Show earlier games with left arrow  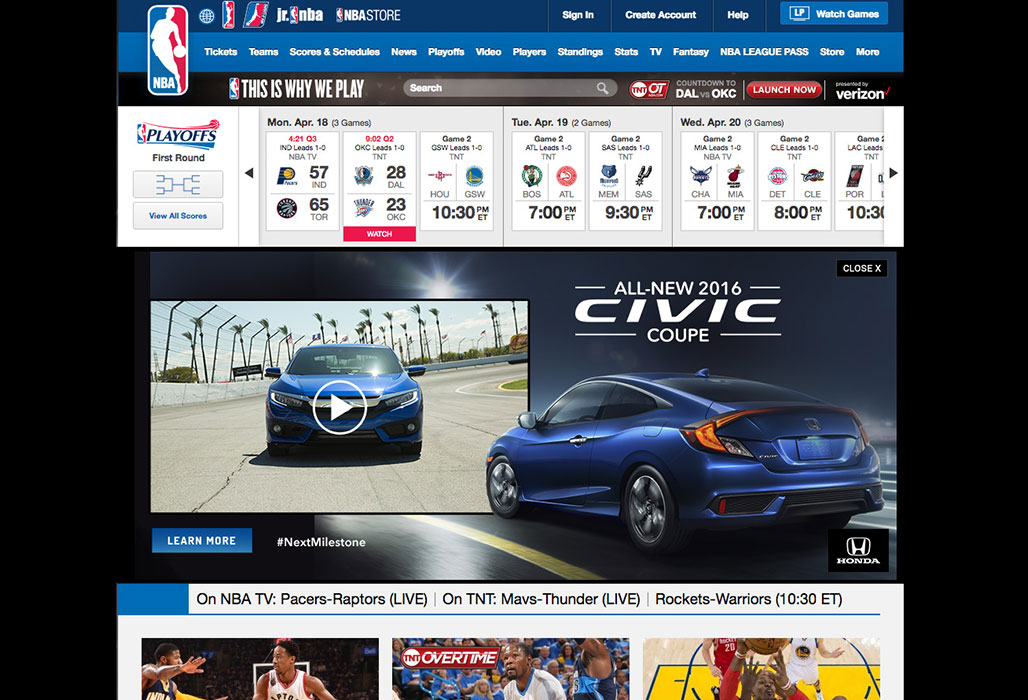[248, 173]
